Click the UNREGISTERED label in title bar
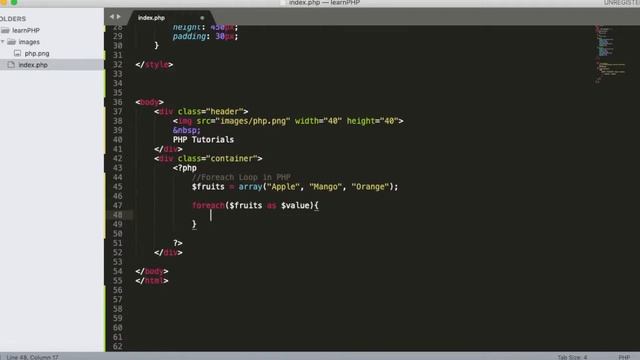640x360 pixels. click(x=622, y=2)
